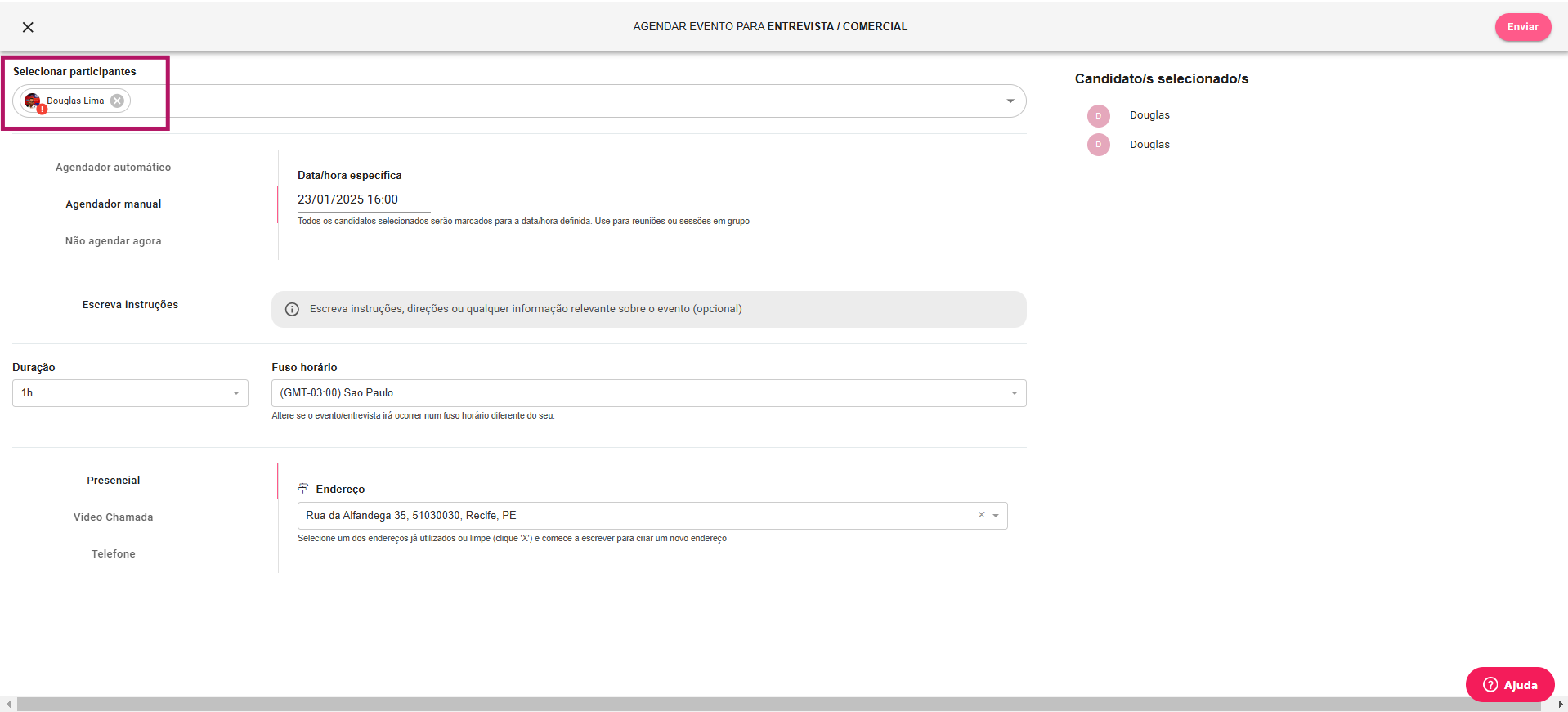Select Telefone meeting type
Screen dimensions: 1568x712
pos(114,554)
